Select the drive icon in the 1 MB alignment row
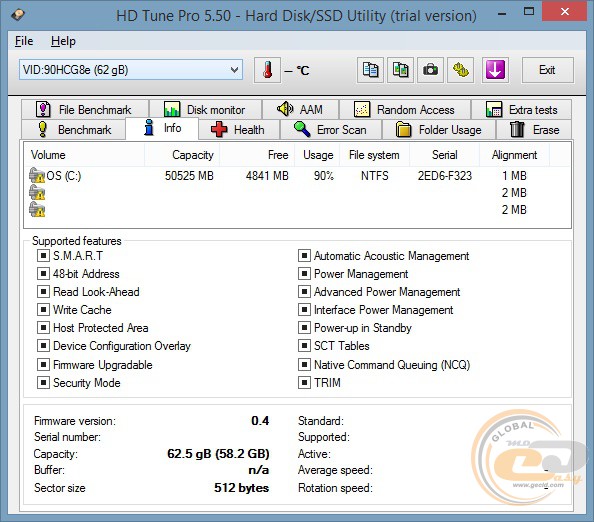Screen dimensions: 594x522 37,175
